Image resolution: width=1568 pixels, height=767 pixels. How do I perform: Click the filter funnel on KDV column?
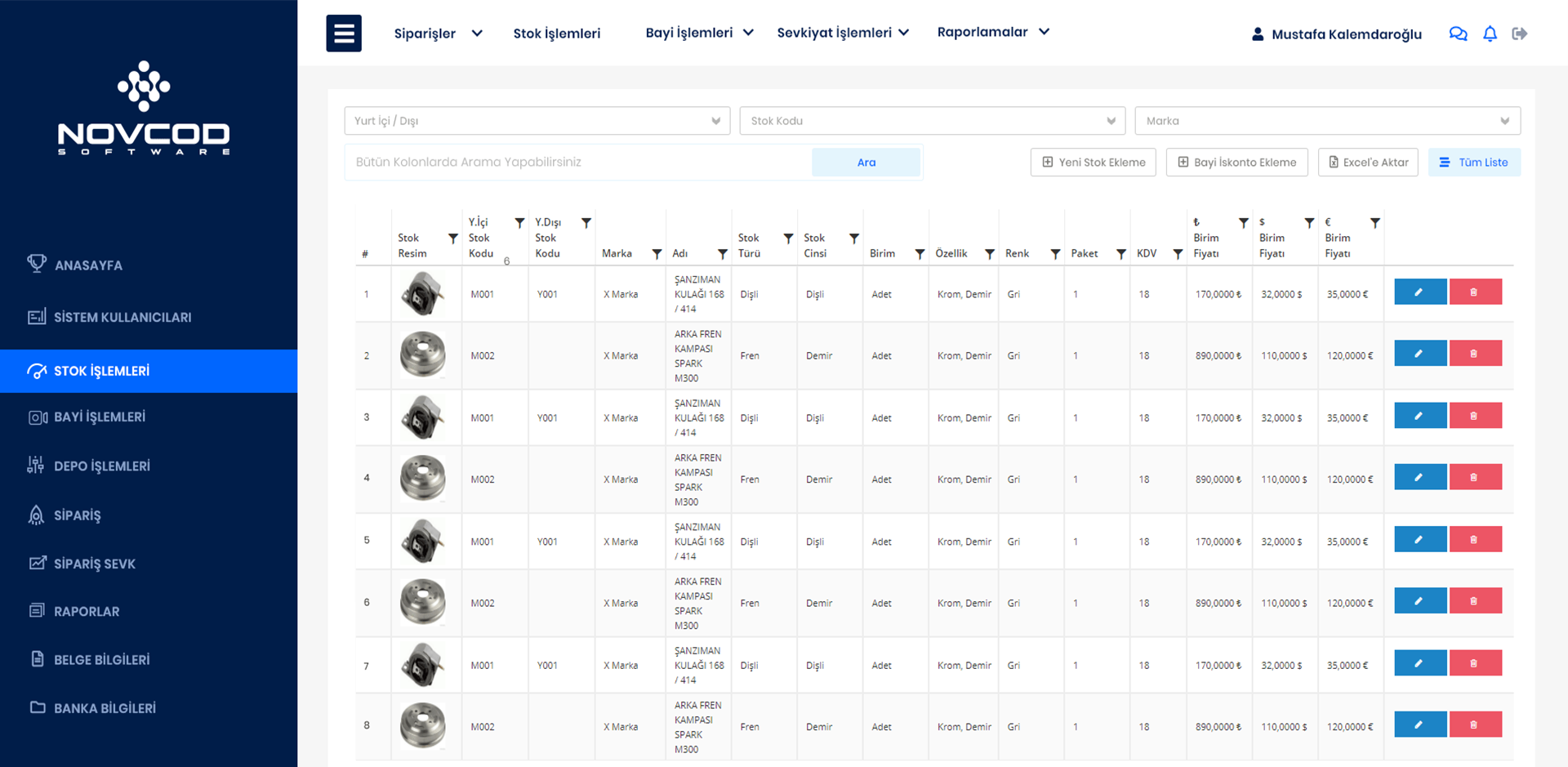(x=1178, y=254)
